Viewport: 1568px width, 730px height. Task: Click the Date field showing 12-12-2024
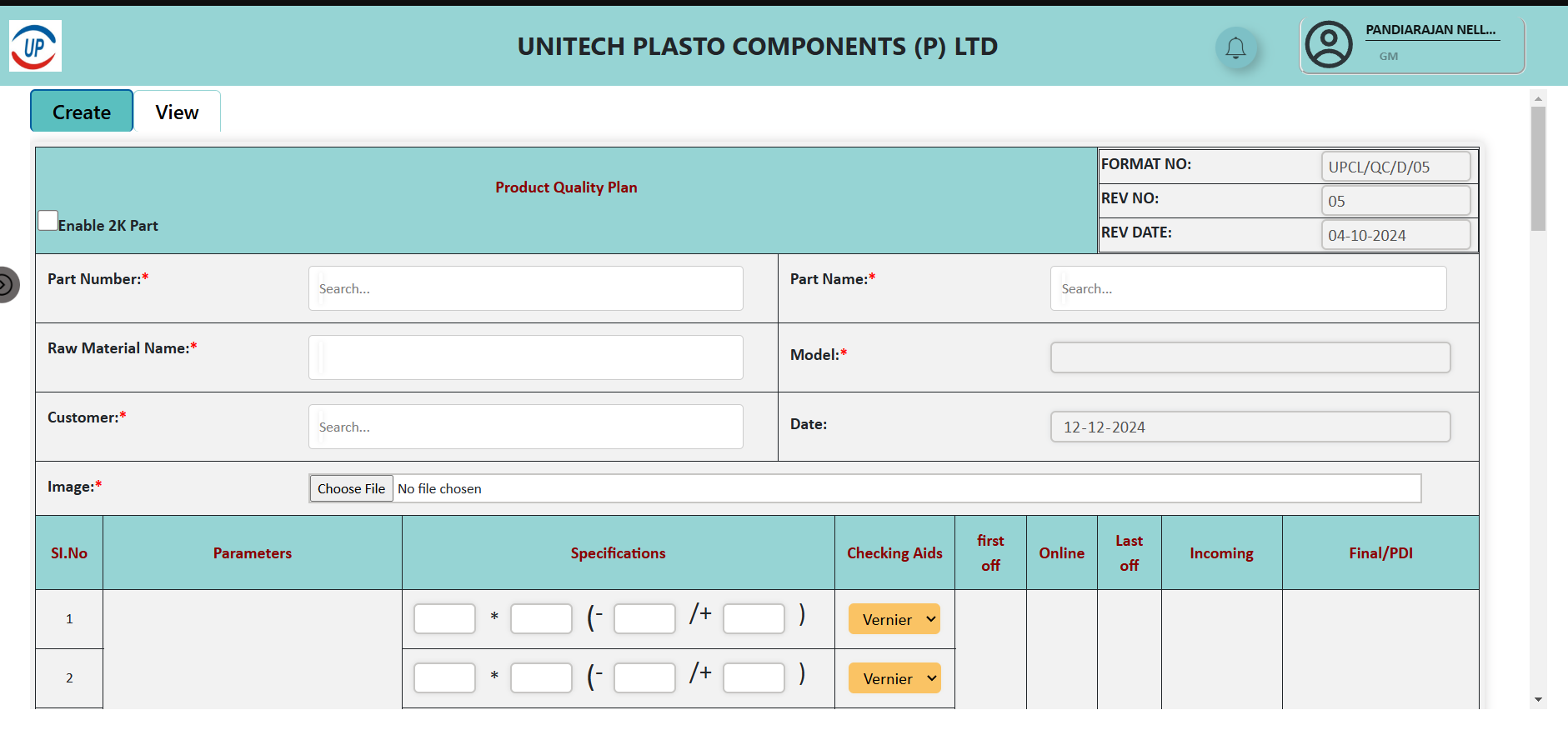tap(1250, 427)
